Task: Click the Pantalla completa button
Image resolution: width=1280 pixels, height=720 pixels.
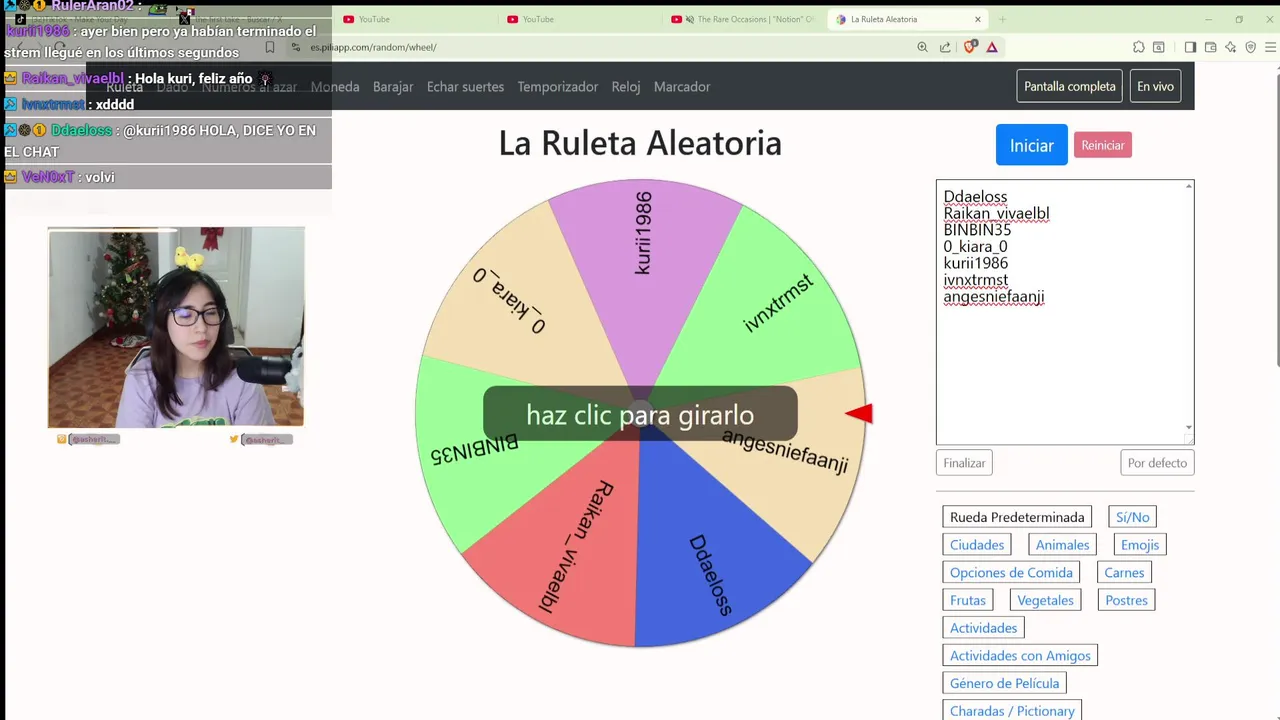Action: click(x=1070, y=86)
